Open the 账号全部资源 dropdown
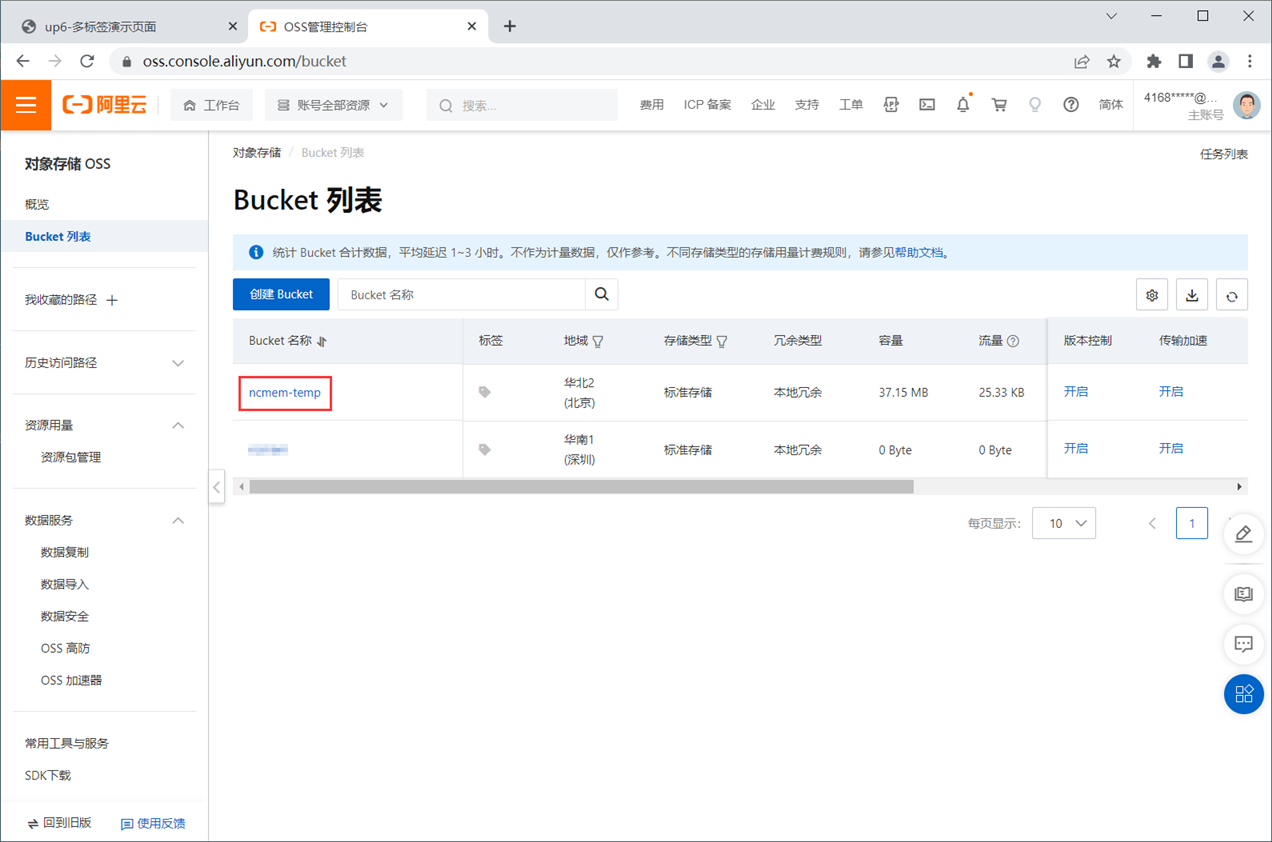The height and width of the screenshot is (842, 1272). coord(333,105)
